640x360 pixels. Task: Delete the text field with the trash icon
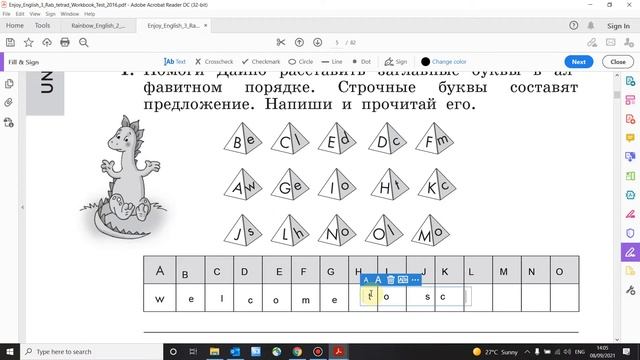391,280
